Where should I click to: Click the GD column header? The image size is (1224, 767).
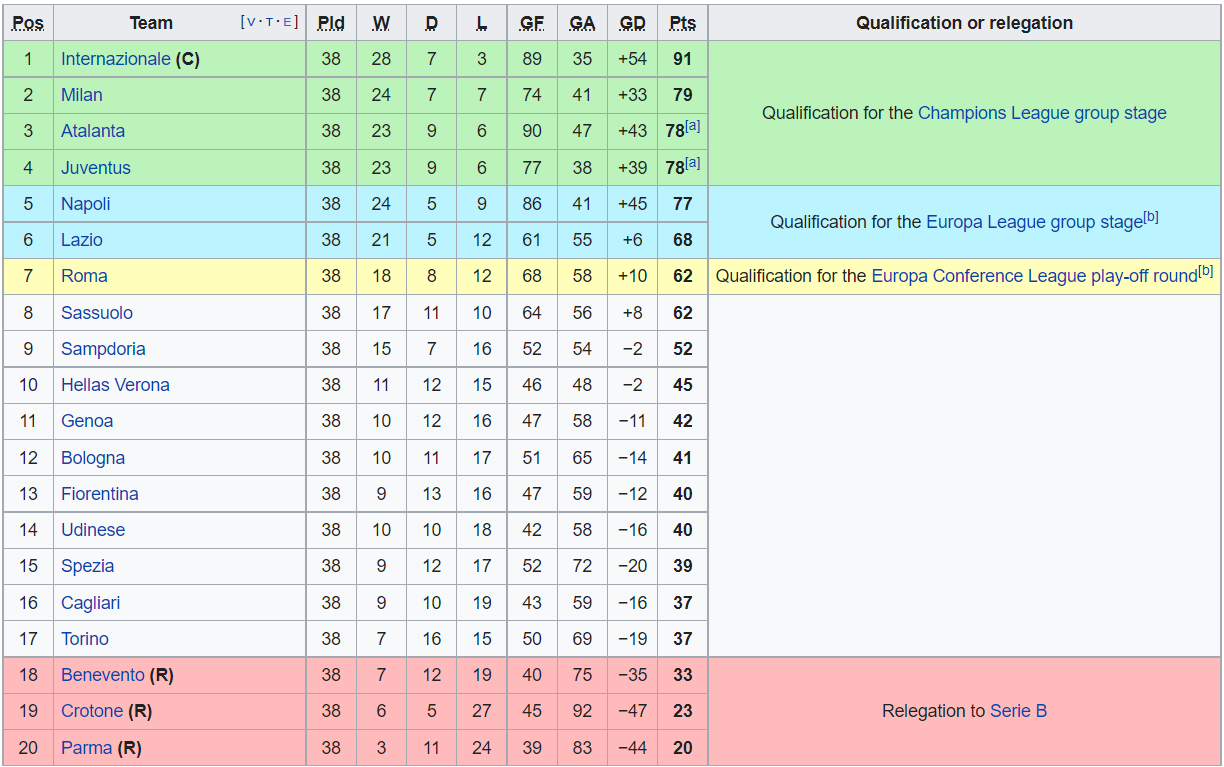coord(632,23)
